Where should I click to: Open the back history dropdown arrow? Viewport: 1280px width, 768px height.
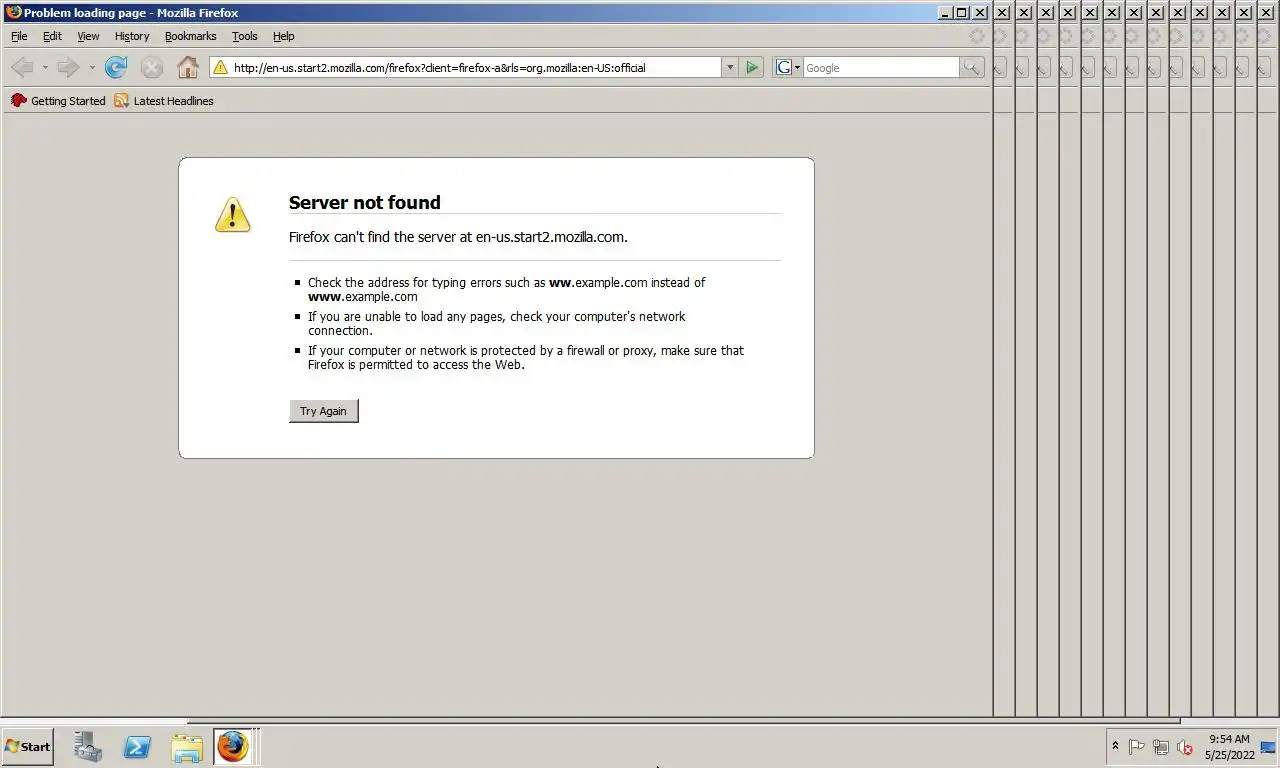(x=44, y=68)
